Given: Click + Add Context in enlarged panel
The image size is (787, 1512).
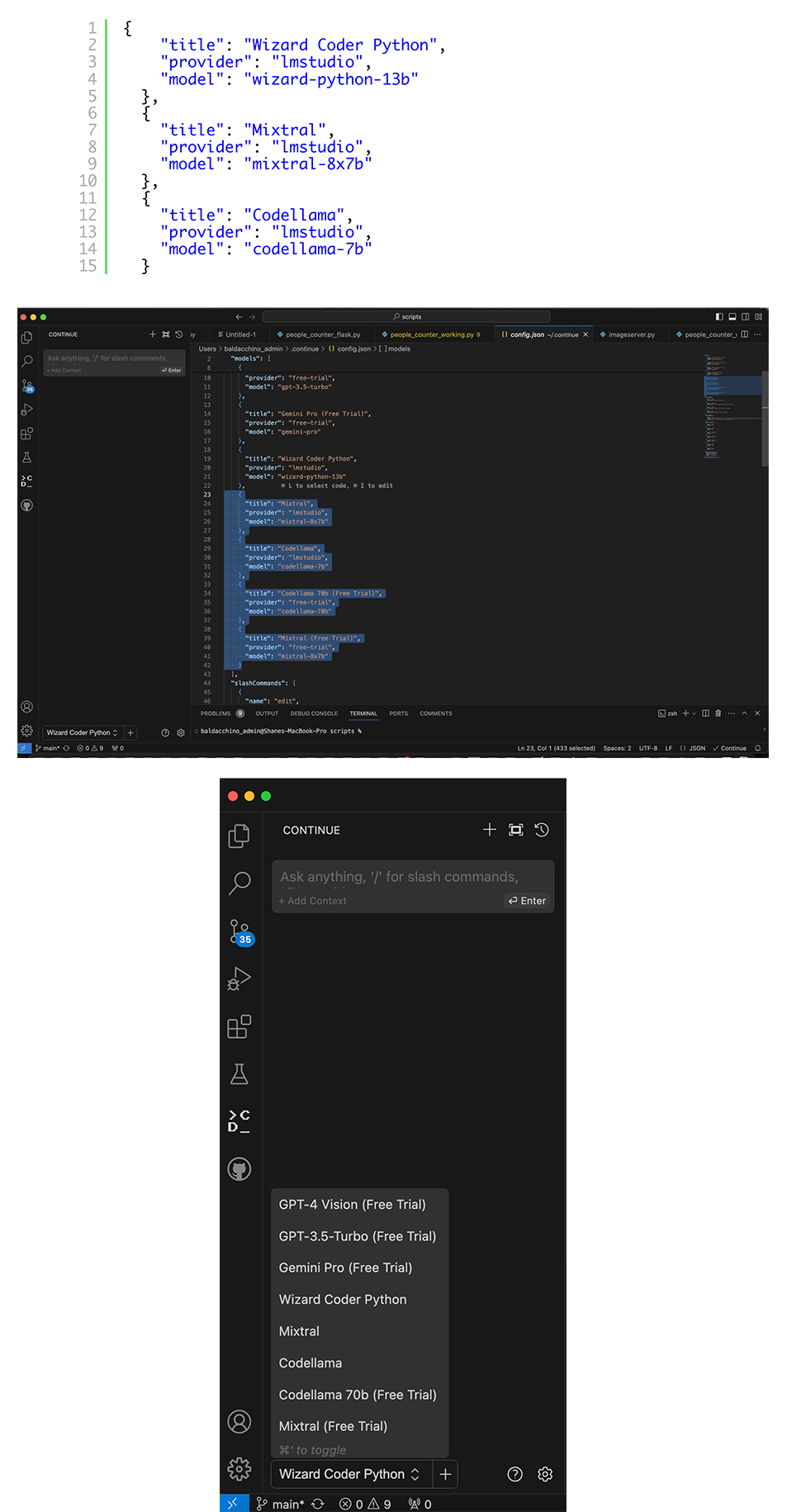Looking at the screenshot, I should click(312, 901).
